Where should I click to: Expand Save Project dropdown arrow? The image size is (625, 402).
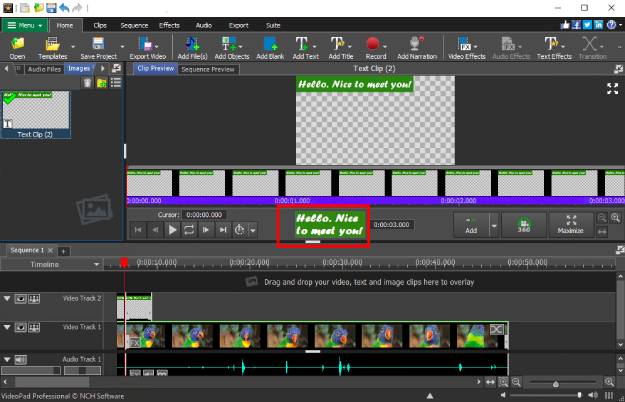(x=122, y=46)
